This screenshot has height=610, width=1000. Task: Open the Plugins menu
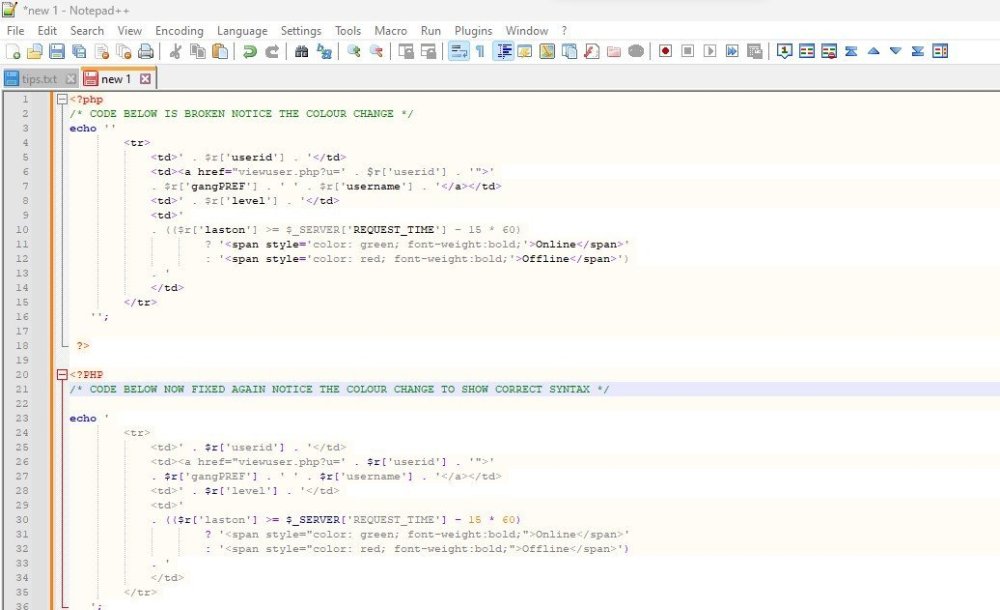tap(473, 31)
